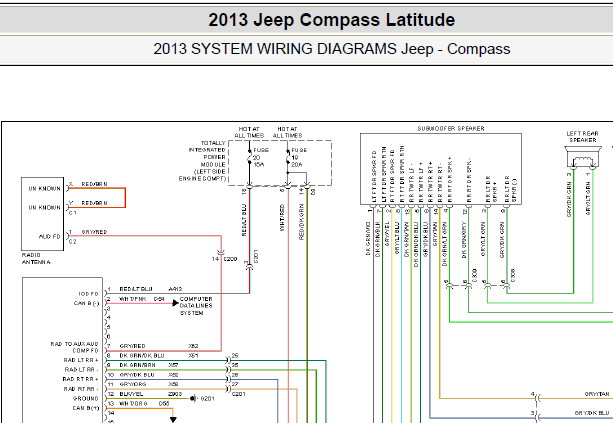Image resolution: width=613 pixels, height=423 pixels.
Task: Click the "RAD LT RR -" pin label
Action: tap(81, 369)
